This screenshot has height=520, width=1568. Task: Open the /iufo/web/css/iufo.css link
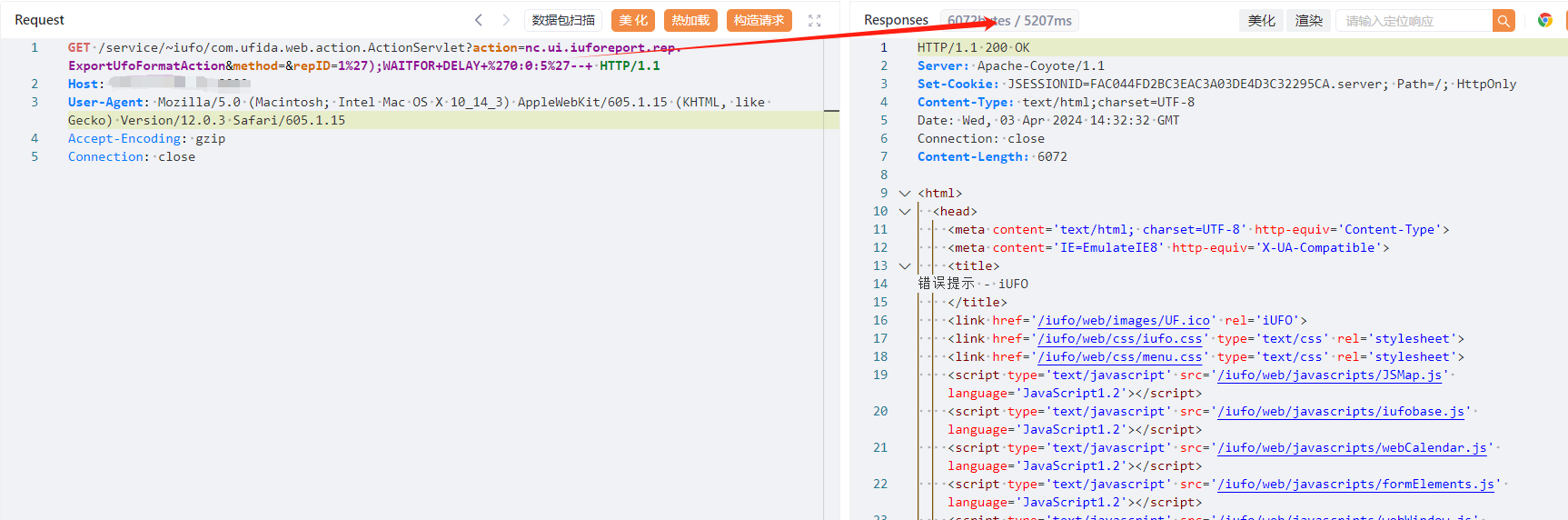(x=1120, y=338)
